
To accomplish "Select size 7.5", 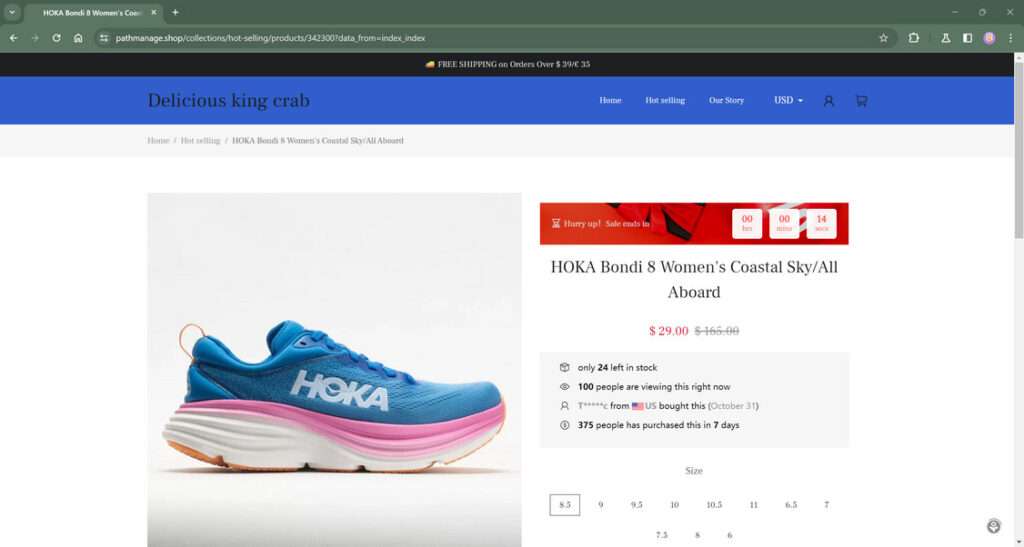I will (662, 535).
